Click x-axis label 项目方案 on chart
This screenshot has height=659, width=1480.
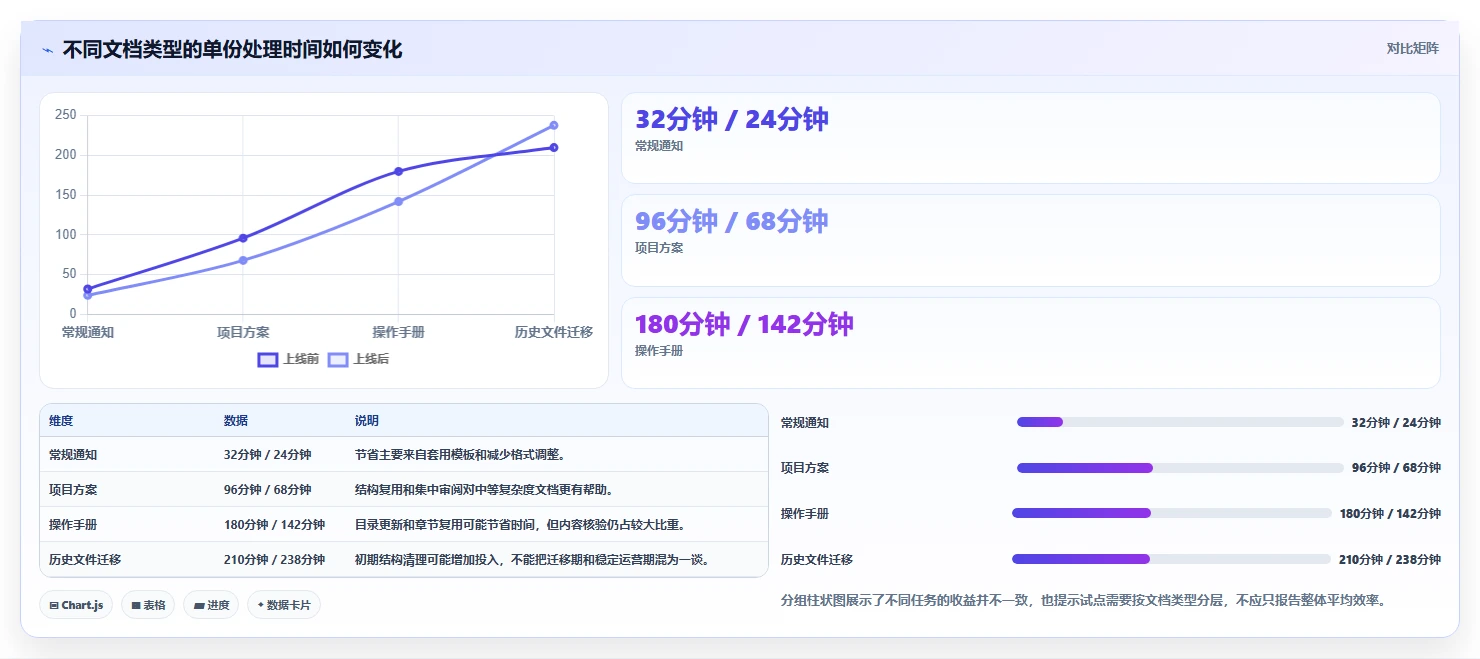click(x=243, y=332)
